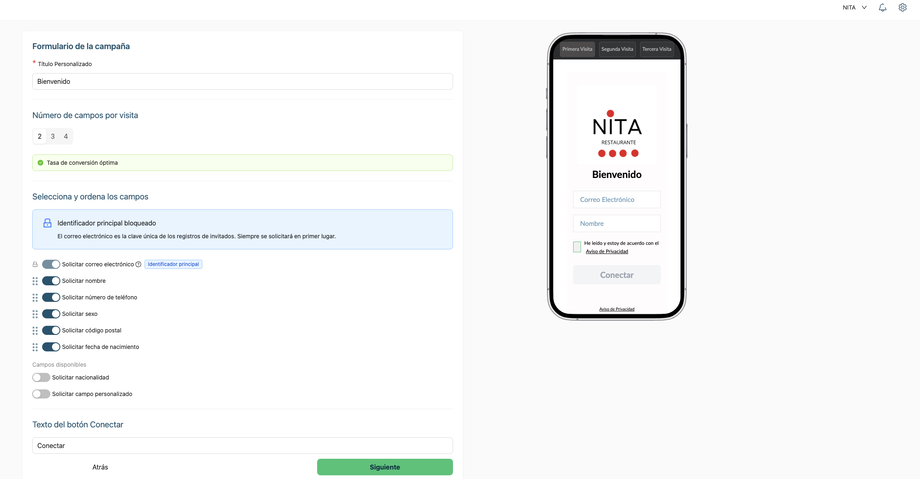Image resolution: width=920 pixels, height=479 pixels.
Task: Click the Identificador principal badge
Action: point(173,264)
